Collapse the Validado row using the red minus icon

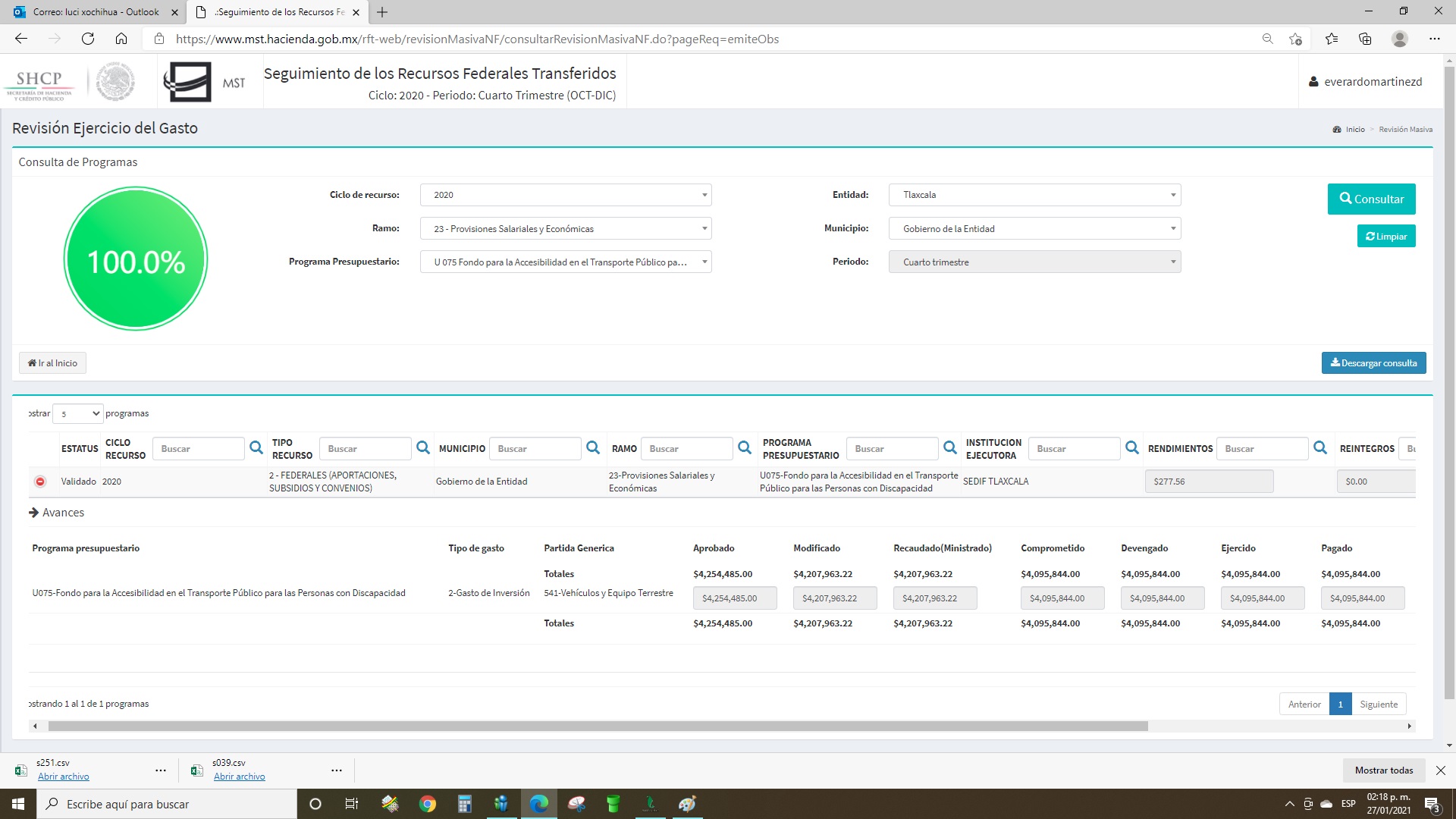pyautogui.click(x=40, y=482)
